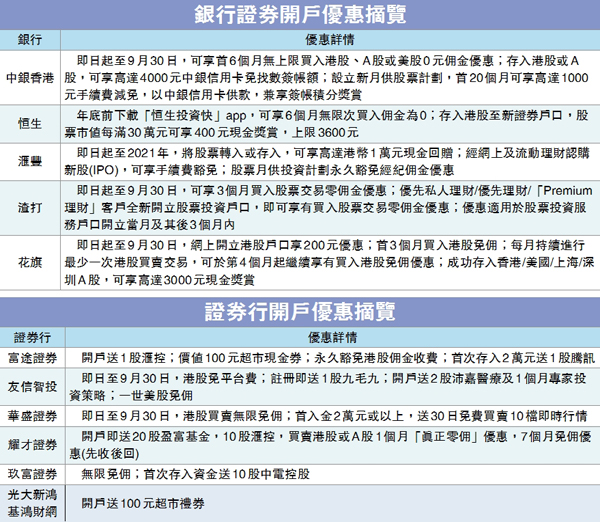The height and width of the screenshot is (522, 600).
Task: Click the 光大新鴻基鴻財網 name cell
Action: pyautogui.click(x=31, y=502)
